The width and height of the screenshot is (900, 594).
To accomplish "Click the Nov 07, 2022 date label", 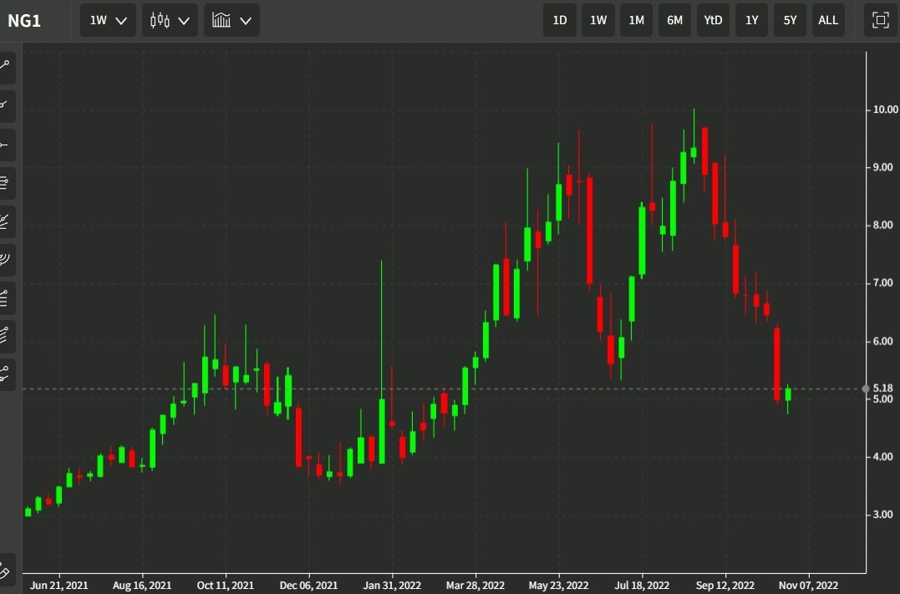I will pyautogui.click(x=808, y=585).
